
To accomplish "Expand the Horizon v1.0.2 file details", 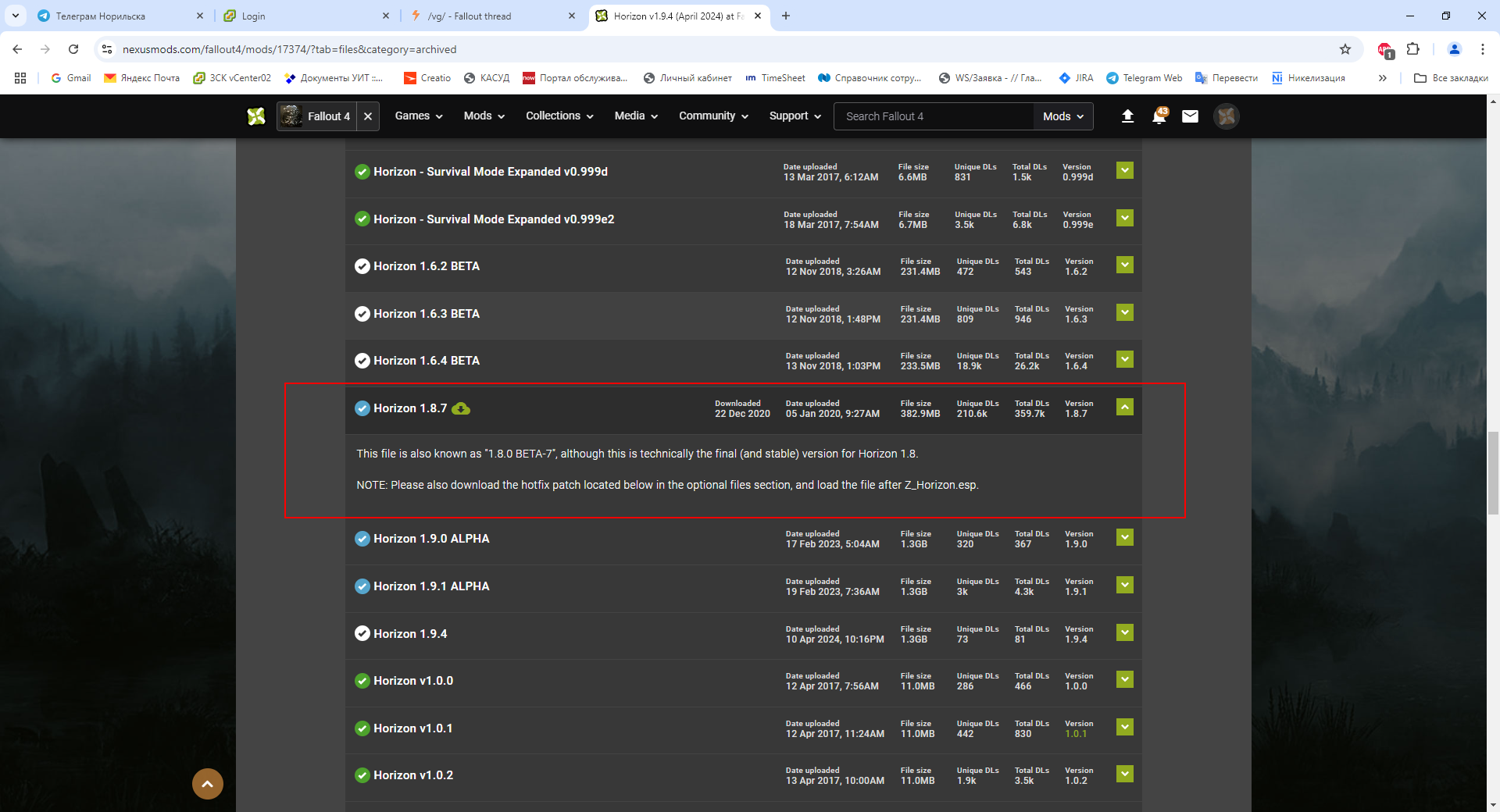I will coord(1125,774).
